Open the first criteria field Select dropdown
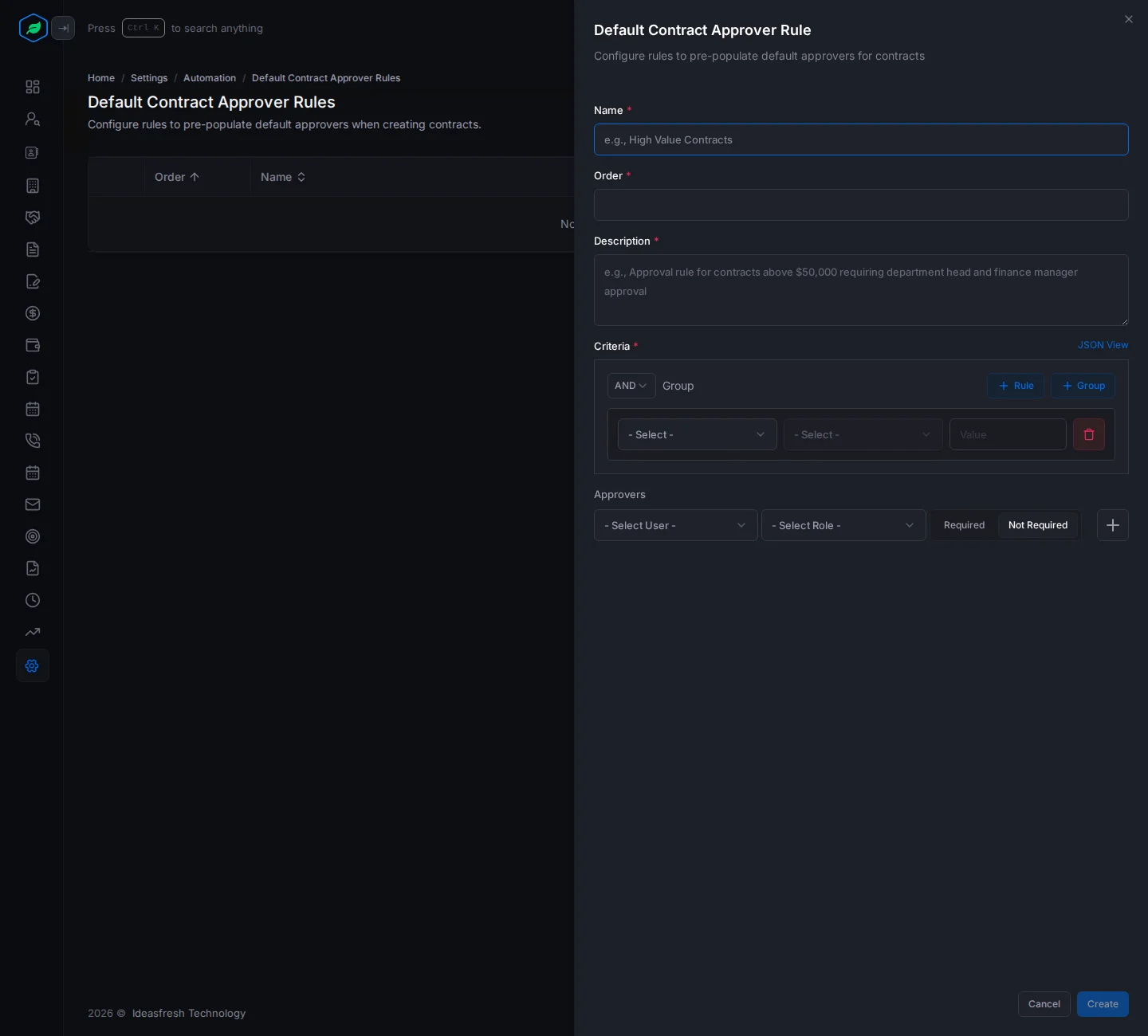This screenshot has width=1148, height=1036. pos(698,434)
